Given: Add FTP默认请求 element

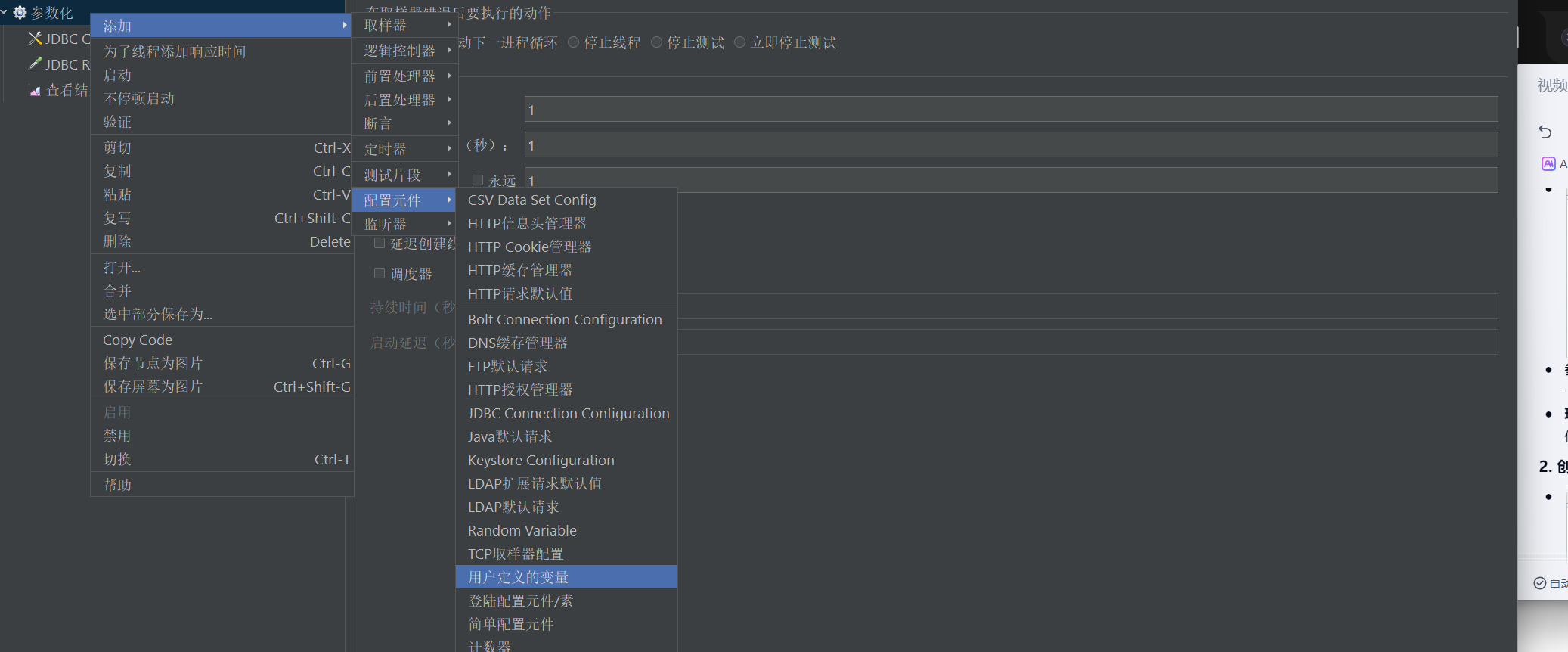Looking at the screenshot, I should (566, 366).
